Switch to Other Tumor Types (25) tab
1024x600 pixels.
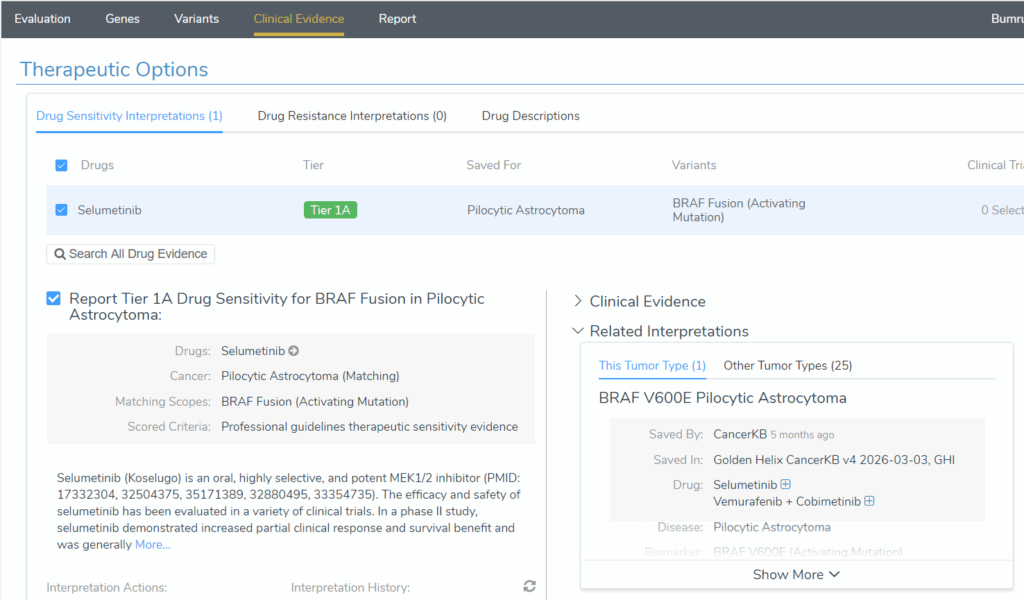pos(788,366)
